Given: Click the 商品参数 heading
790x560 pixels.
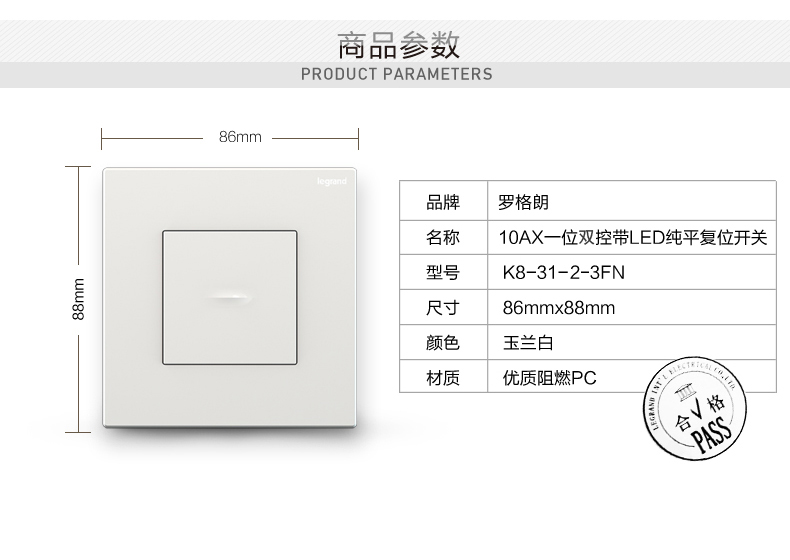Looking at the screenshot, I should click(397, 44).
